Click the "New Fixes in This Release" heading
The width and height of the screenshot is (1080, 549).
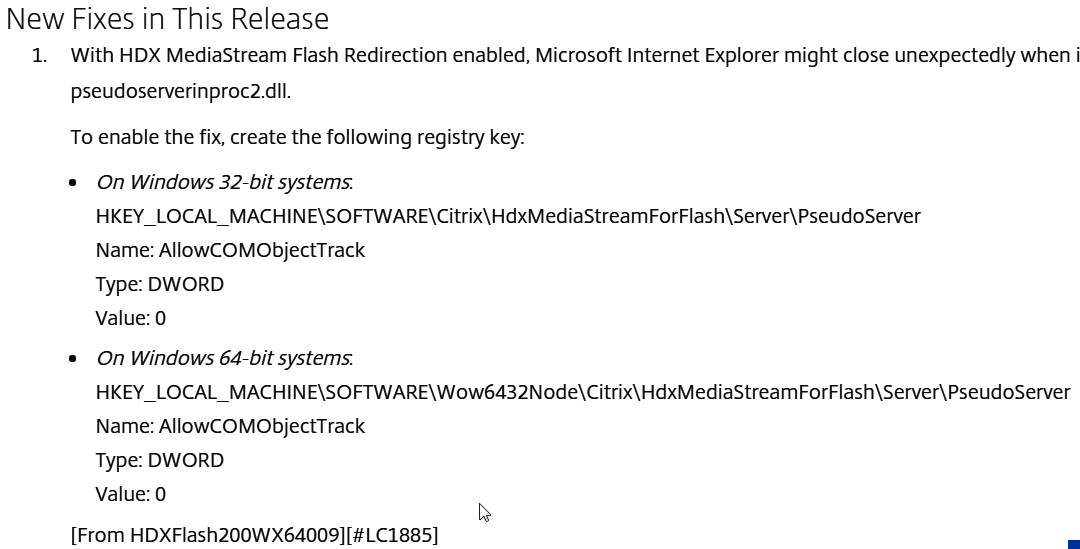167,19
